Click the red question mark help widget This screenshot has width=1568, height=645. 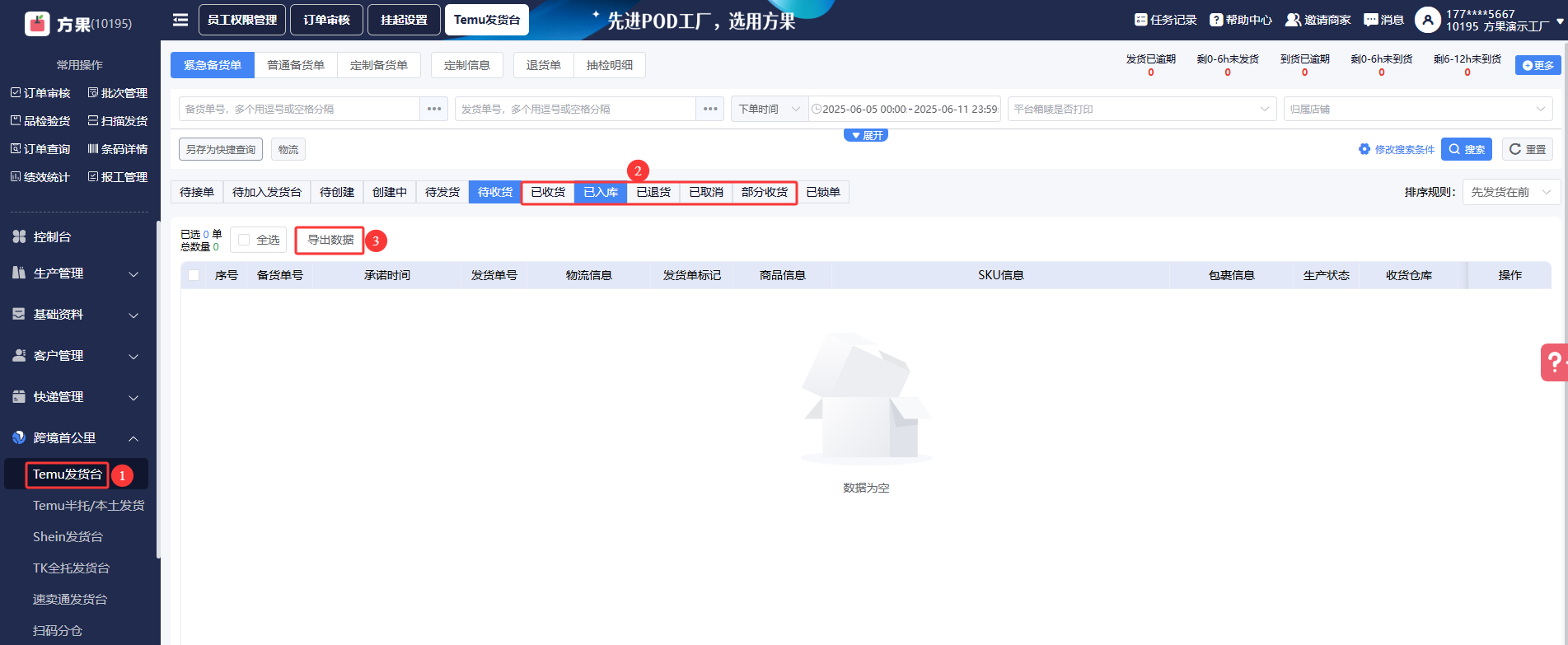[x=1554, y=362]
